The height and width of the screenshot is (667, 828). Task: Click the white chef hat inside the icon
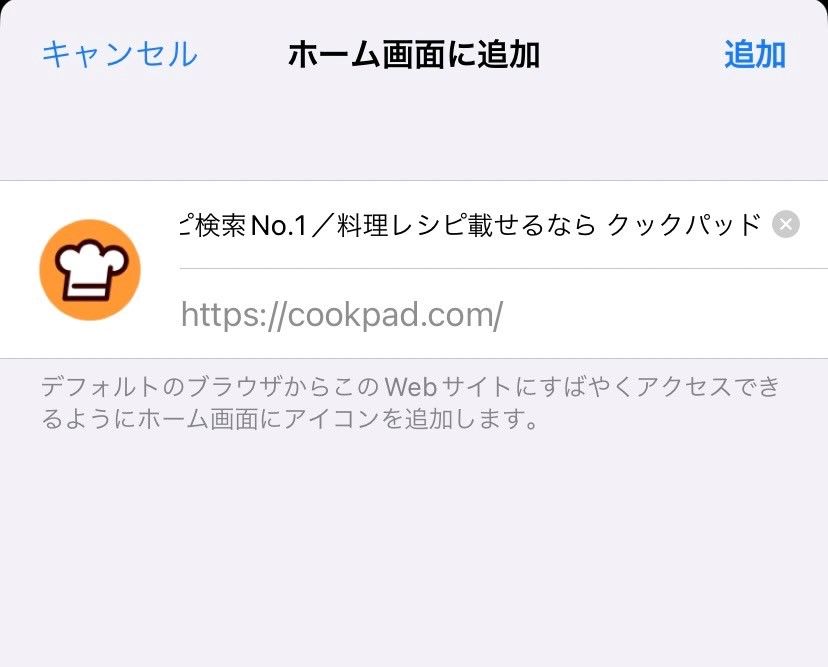tap(91, 268)
